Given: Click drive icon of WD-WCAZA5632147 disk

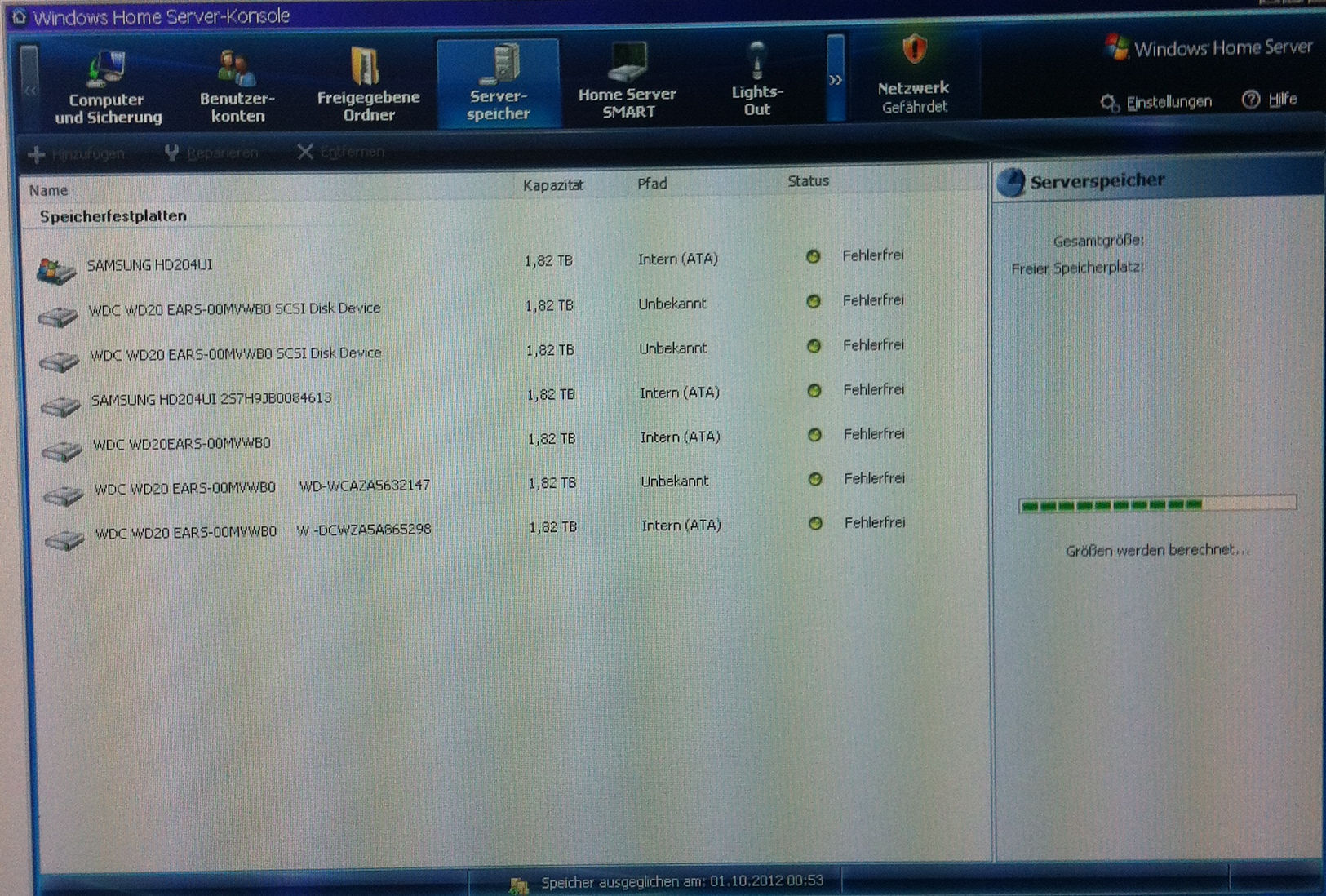Looking at the screenshot, I should click(x=64, y=495).
